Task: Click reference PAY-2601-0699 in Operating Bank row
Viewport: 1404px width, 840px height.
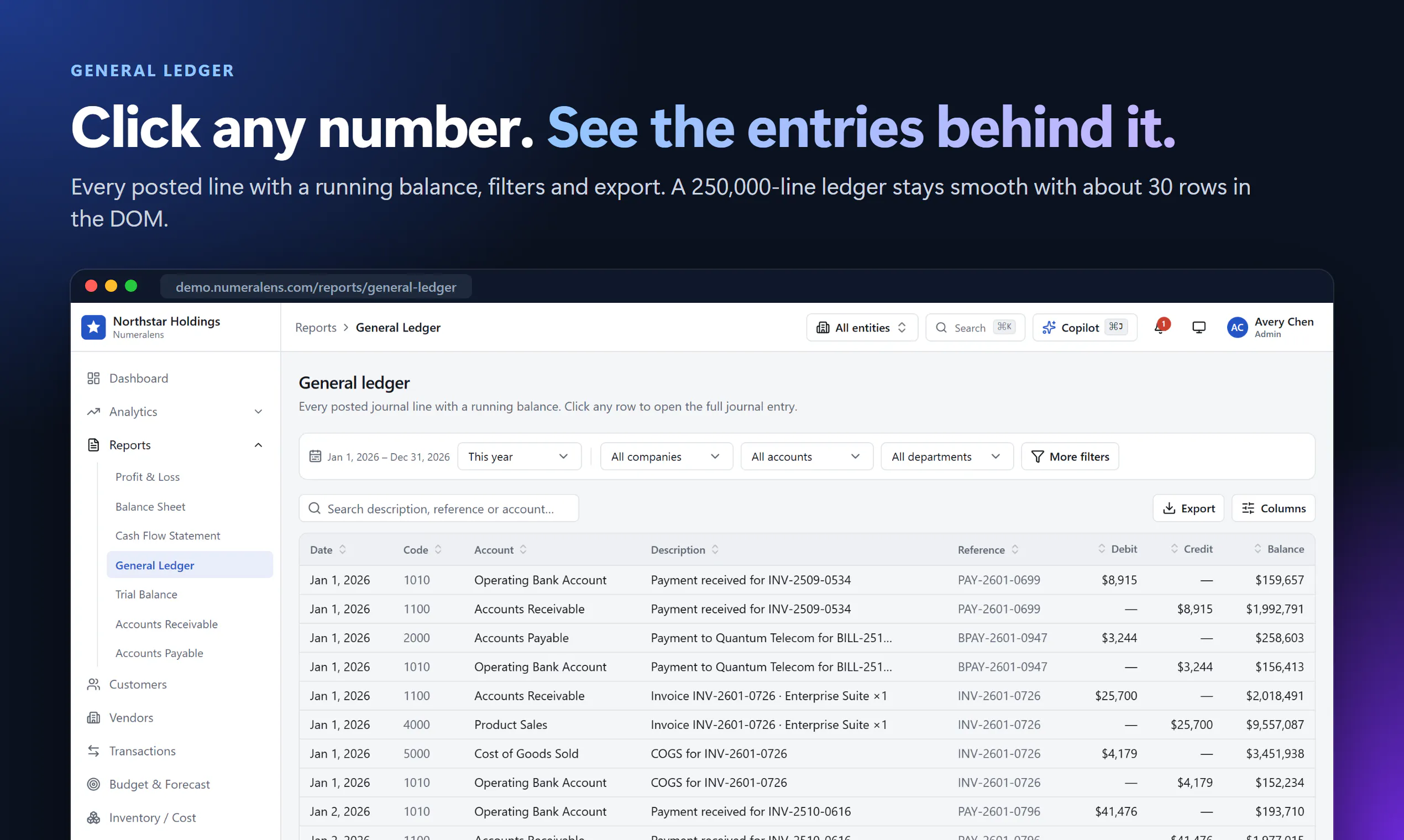Action: [x=999, y=580]
